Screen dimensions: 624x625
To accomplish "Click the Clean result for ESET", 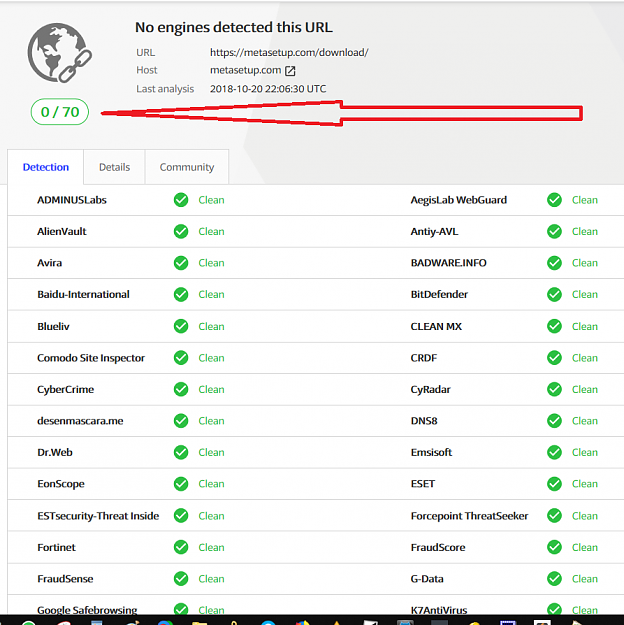I will click(x=585, y=484).
